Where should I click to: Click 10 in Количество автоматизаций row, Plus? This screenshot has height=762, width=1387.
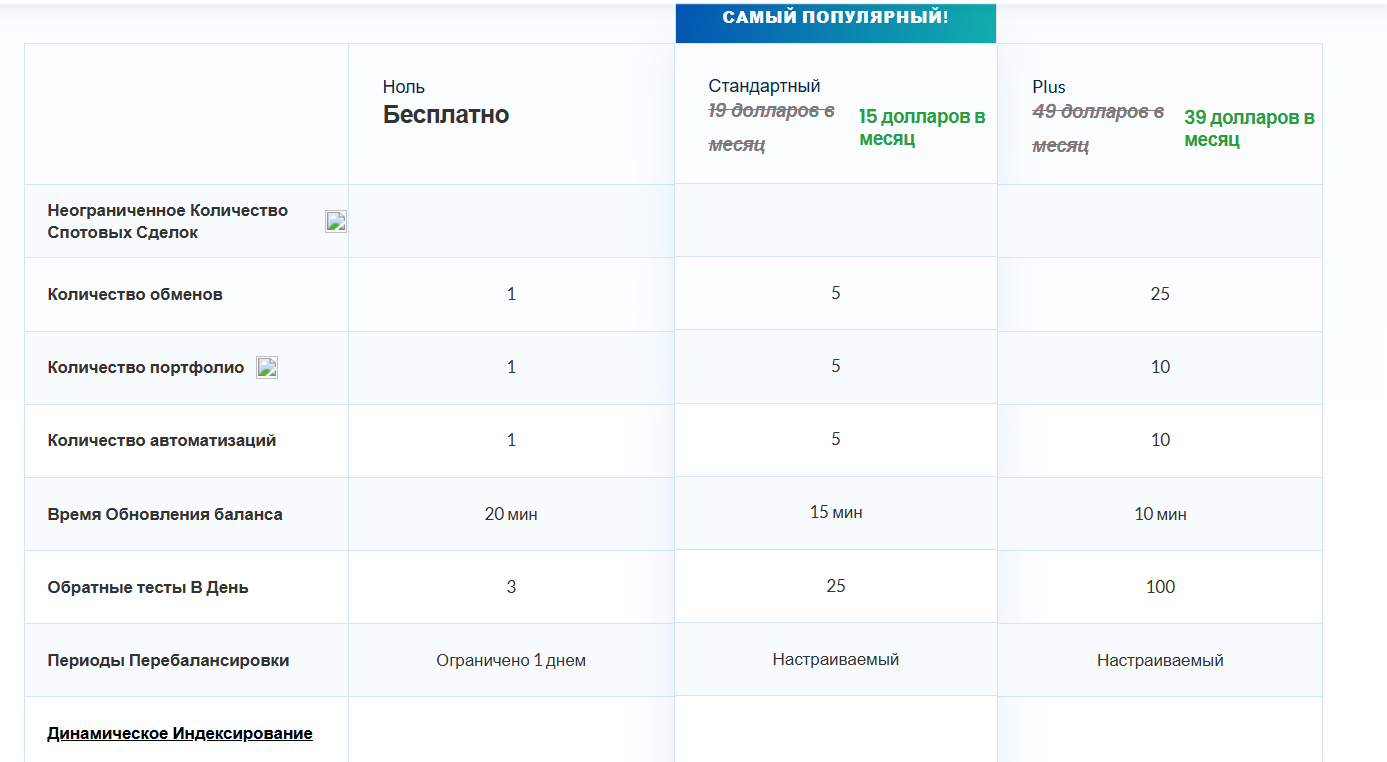pos(1160,440)
